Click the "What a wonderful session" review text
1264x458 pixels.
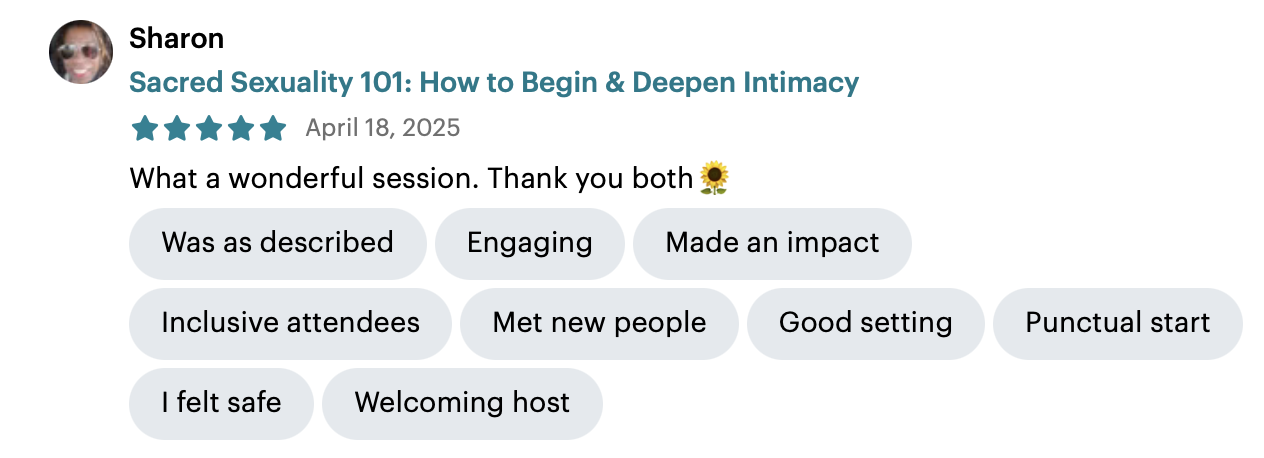(305, 179)
